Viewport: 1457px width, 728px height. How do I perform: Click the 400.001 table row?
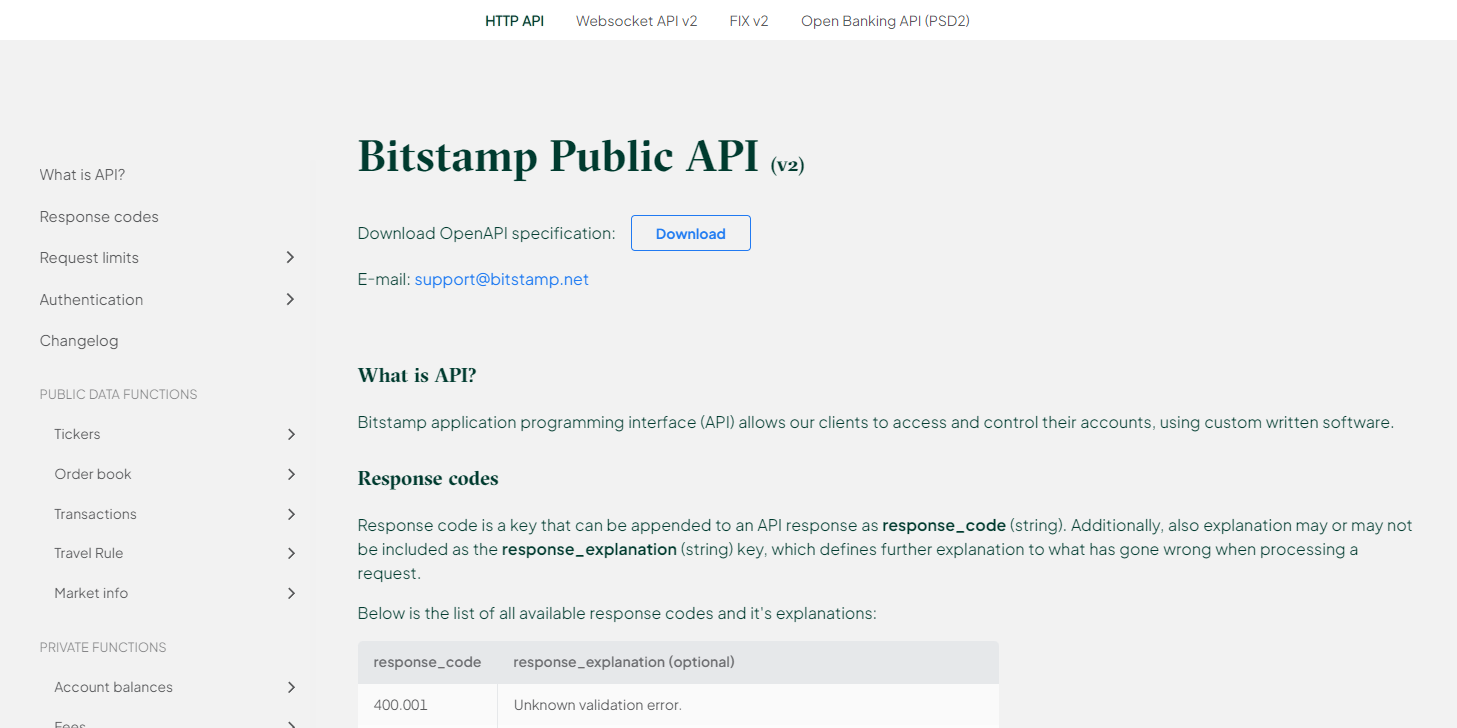click(x=400, y=704)
